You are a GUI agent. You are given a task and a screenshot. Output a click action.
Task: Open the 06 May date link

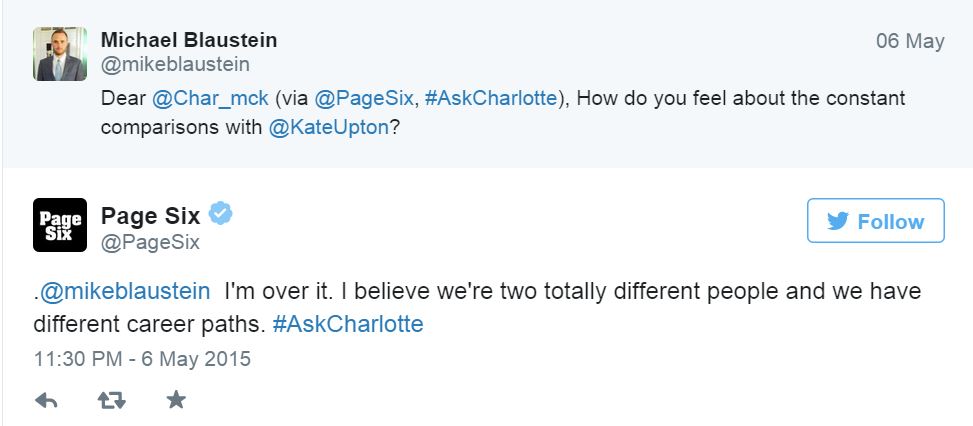[x=910, y=41]
